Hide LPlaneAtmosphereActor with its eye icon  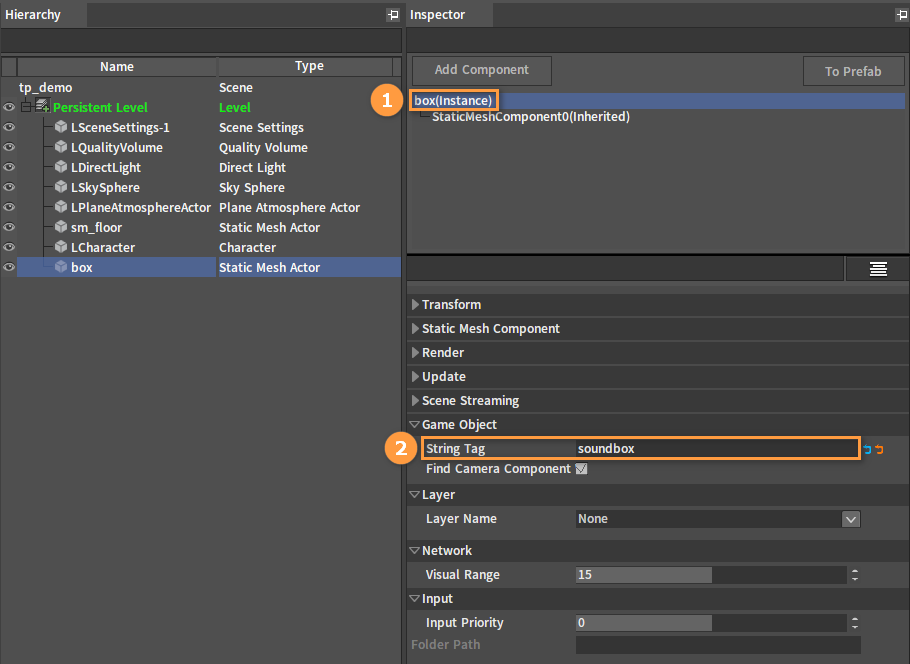[9, 207]
